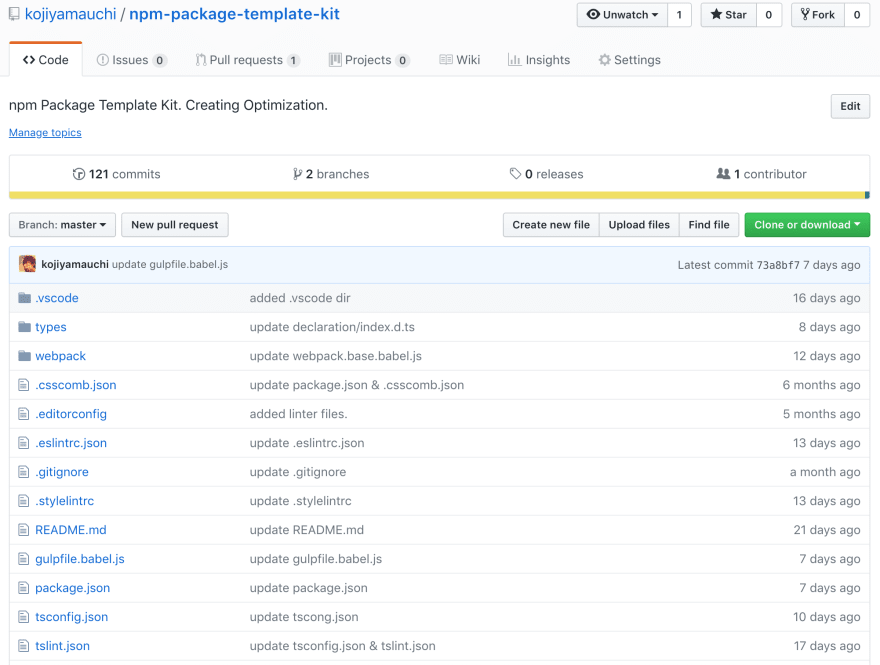
Task: Click the Wiki book icon
Action: coord(446,60)
